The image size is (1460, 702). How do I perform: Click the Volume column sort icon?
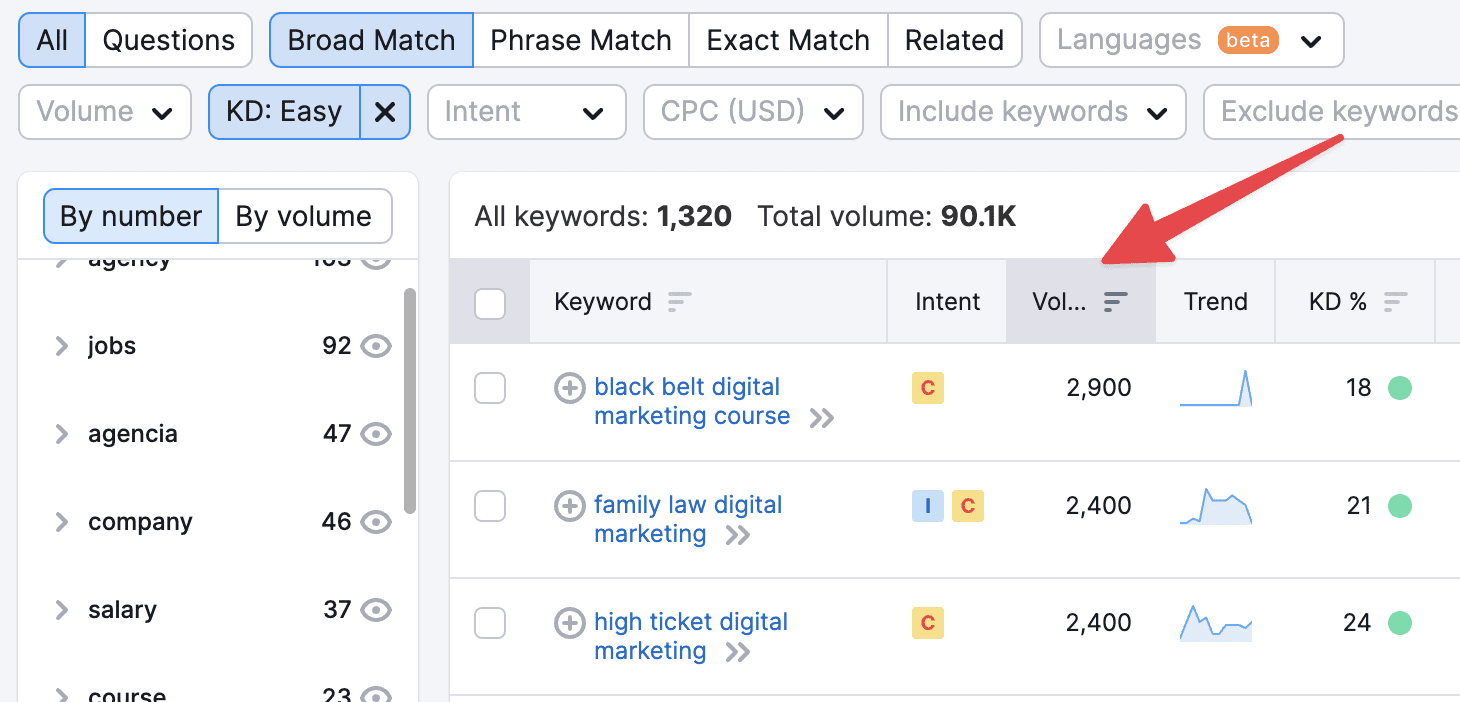coord(1117,302)
